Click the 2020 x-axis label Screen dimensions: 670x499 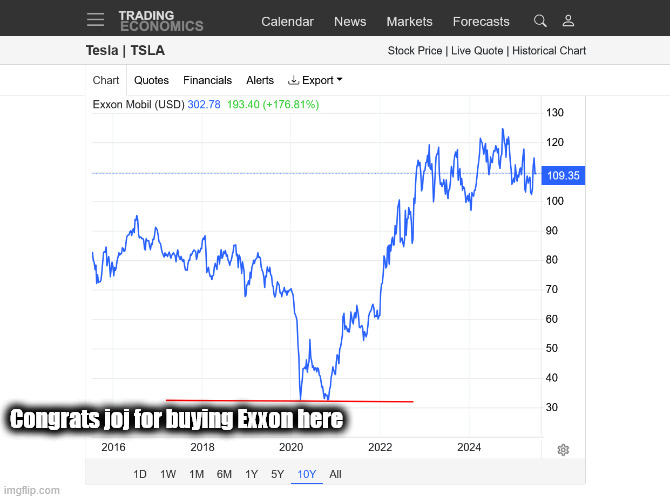[x=291, y=447]
